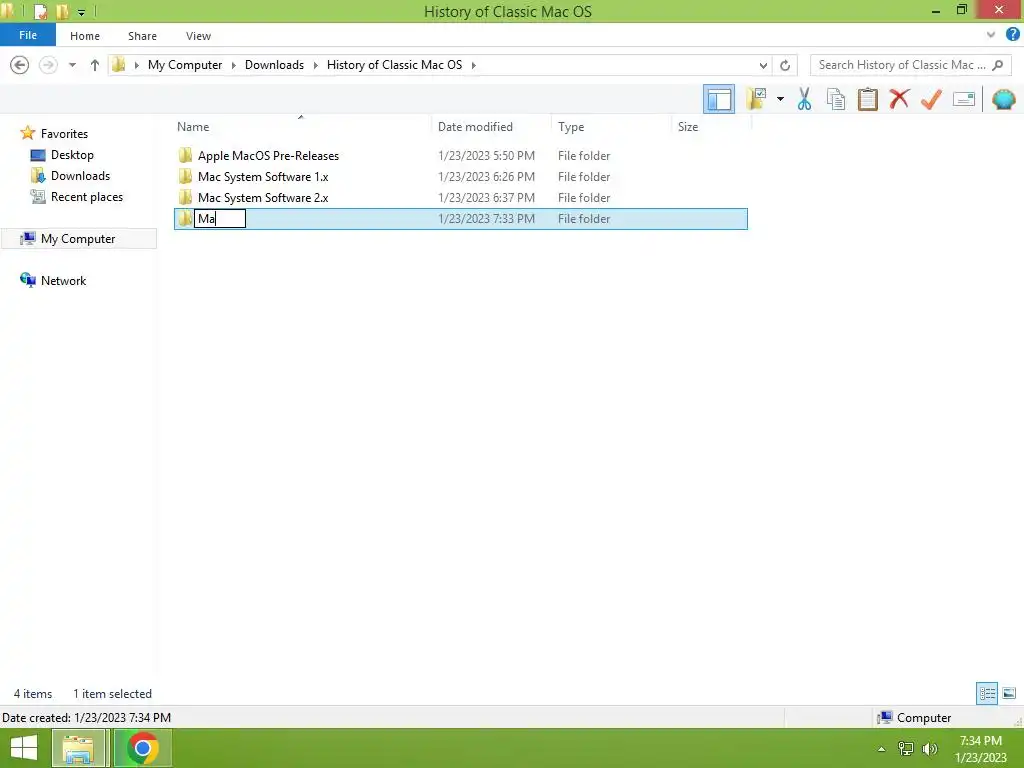Image resolution: width=1024 pixels, height=768 pixels.
Task: Open the Home ribbon tab
Action: pyautogui.click(x=85, y=36)
